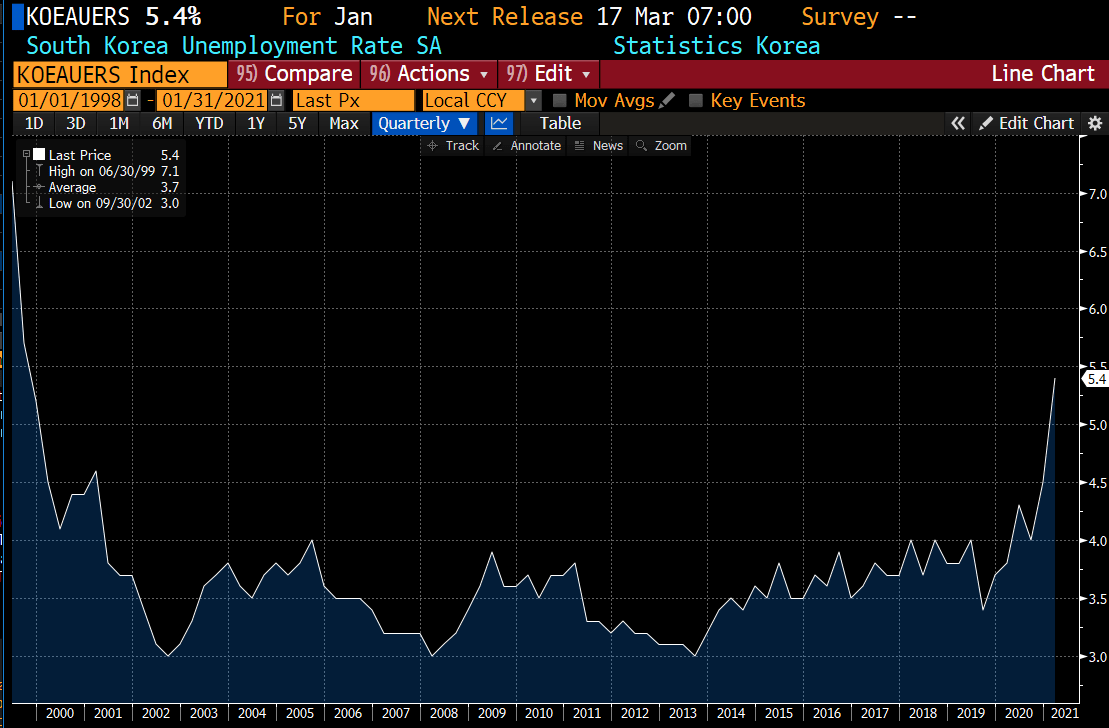
Task: Click the Average 3.7 legend row
Action: click(106, 187)
